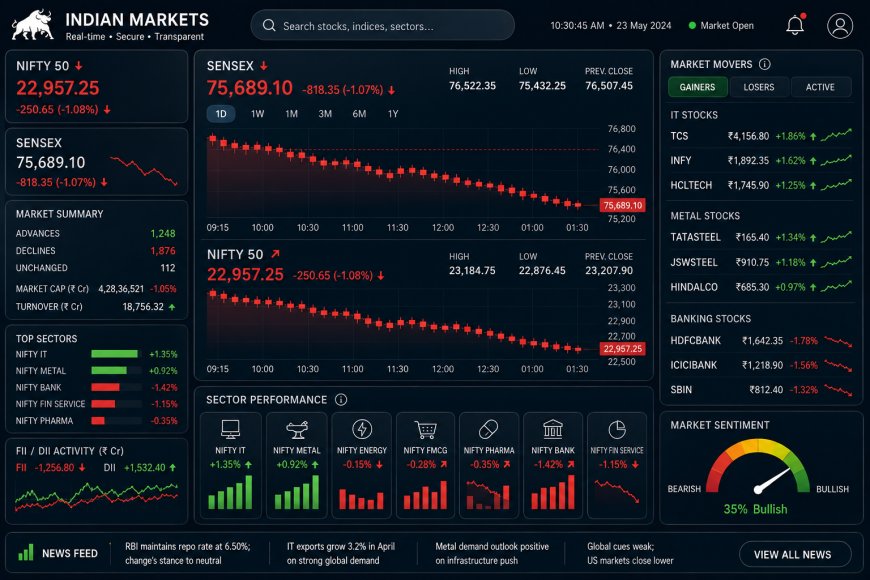This screenshot has width=870, height=580.
Task: Open the Metal demand outlook news item
Action: coord(492,553)
